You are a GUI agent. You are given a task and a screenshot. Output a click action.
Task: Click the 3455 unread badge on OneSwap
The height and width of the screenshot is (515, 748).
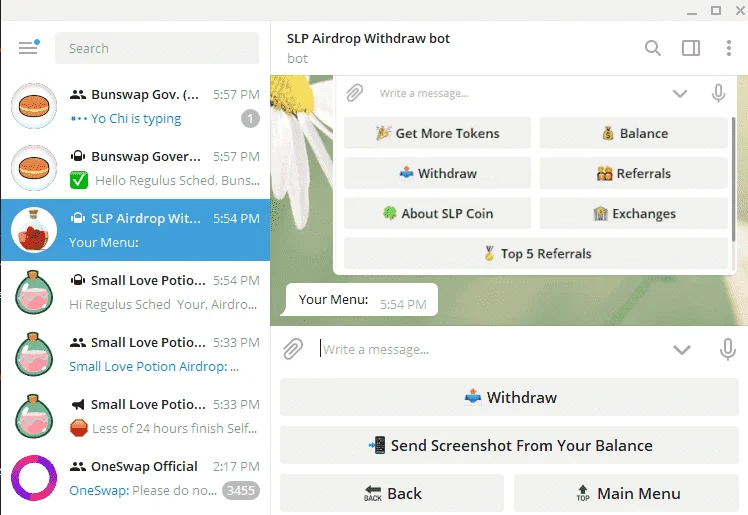click(241, 491)
